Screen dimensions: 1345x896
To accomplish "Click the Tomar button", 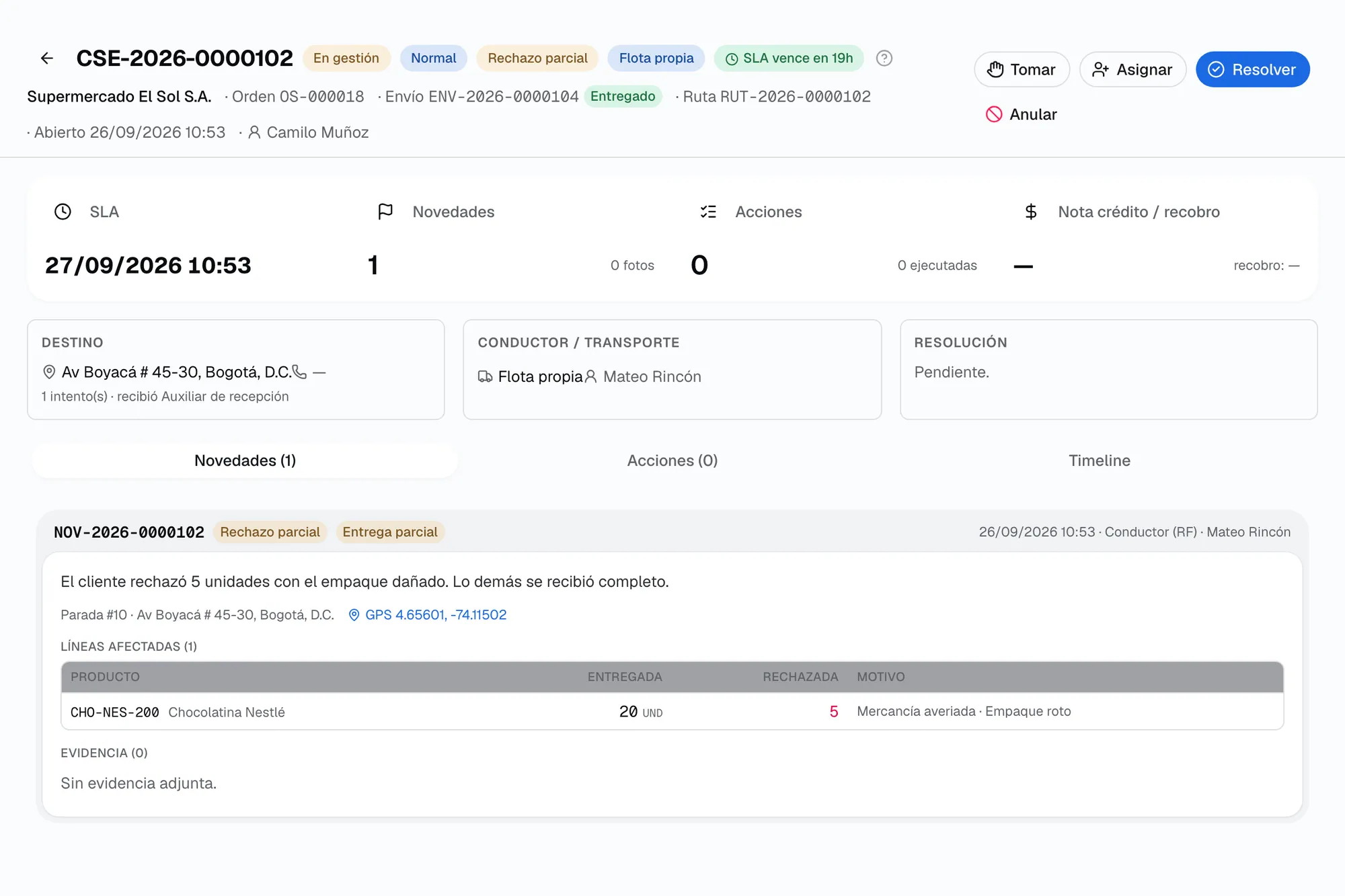I will [1022, 69].
